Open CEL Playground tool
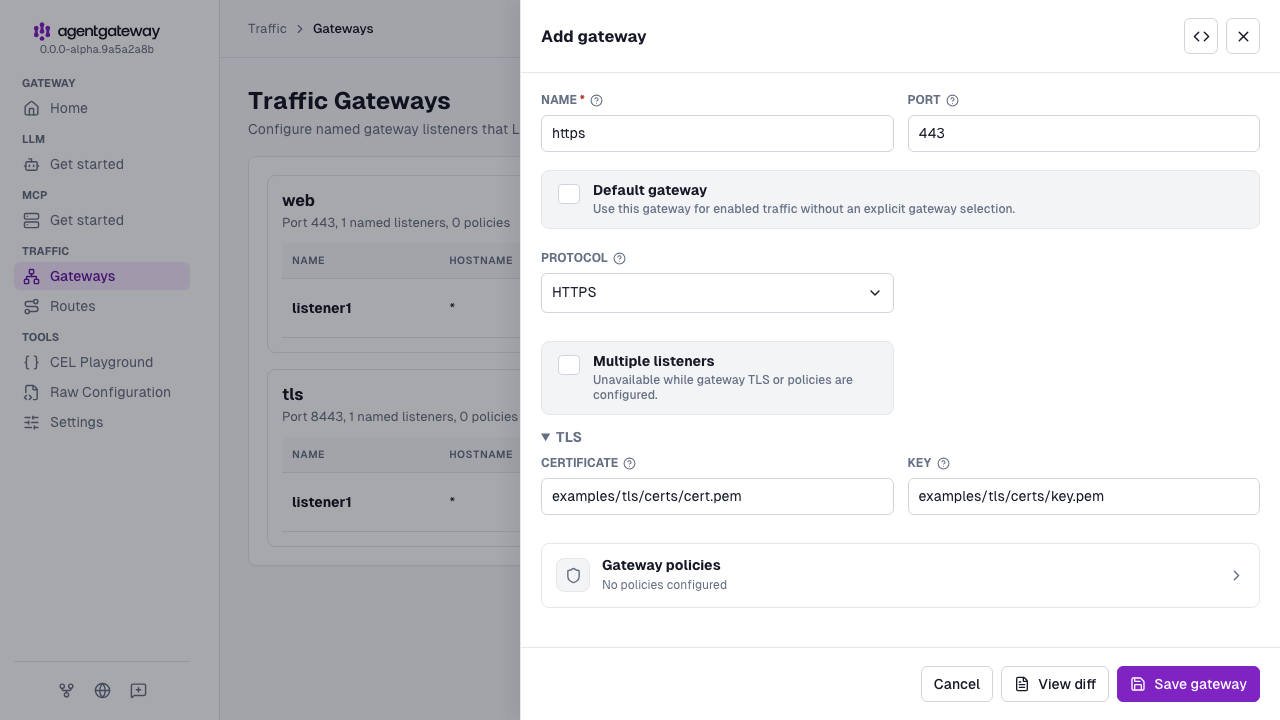The image size is (1280, 720). click(x=102, y=362)
